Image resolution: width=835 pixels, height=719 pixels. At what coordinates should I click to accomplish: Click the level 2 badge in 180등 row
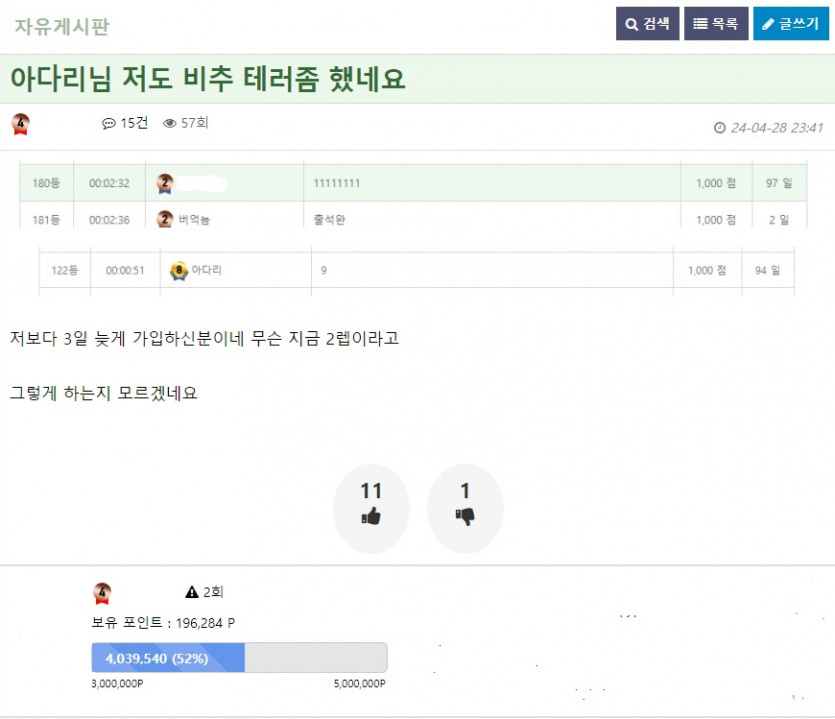pyautogui.click(x=165, y=183)
